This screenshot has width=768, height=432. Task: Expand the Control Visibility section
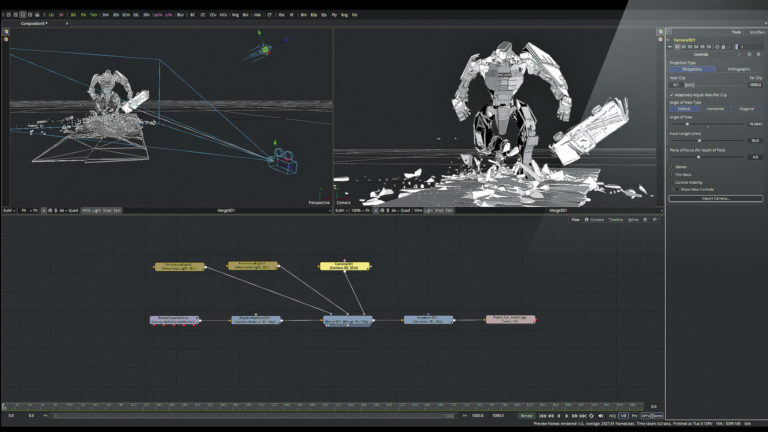click(x=672, y=182)
